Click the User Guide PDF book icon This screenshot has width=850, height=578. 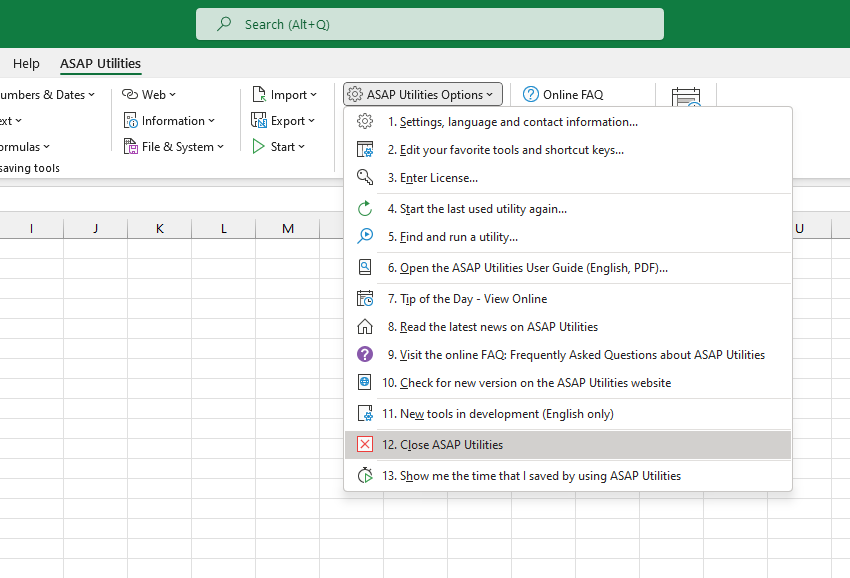pos(365,267)
